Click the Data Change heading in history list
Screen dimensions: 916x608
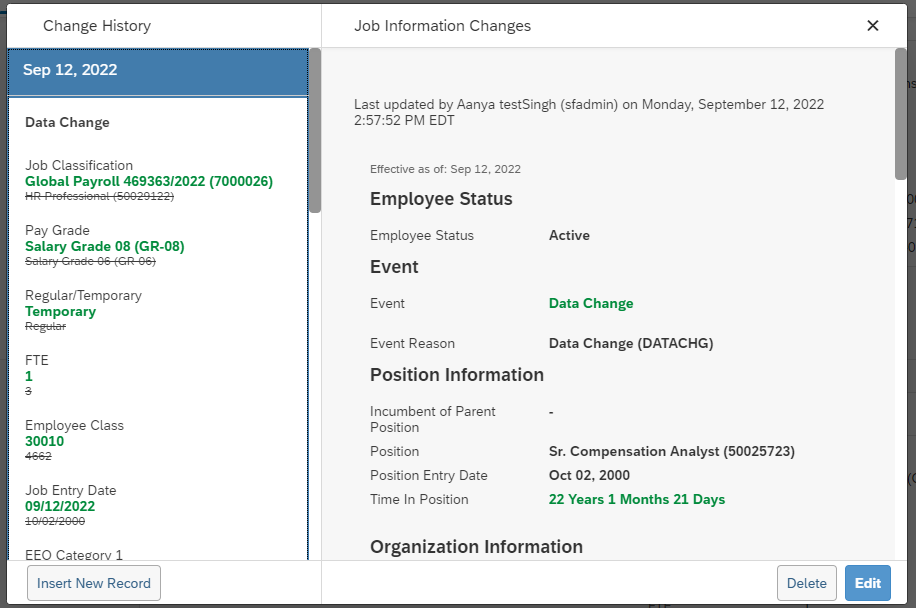pyautogui.click(x=67, y=122)
